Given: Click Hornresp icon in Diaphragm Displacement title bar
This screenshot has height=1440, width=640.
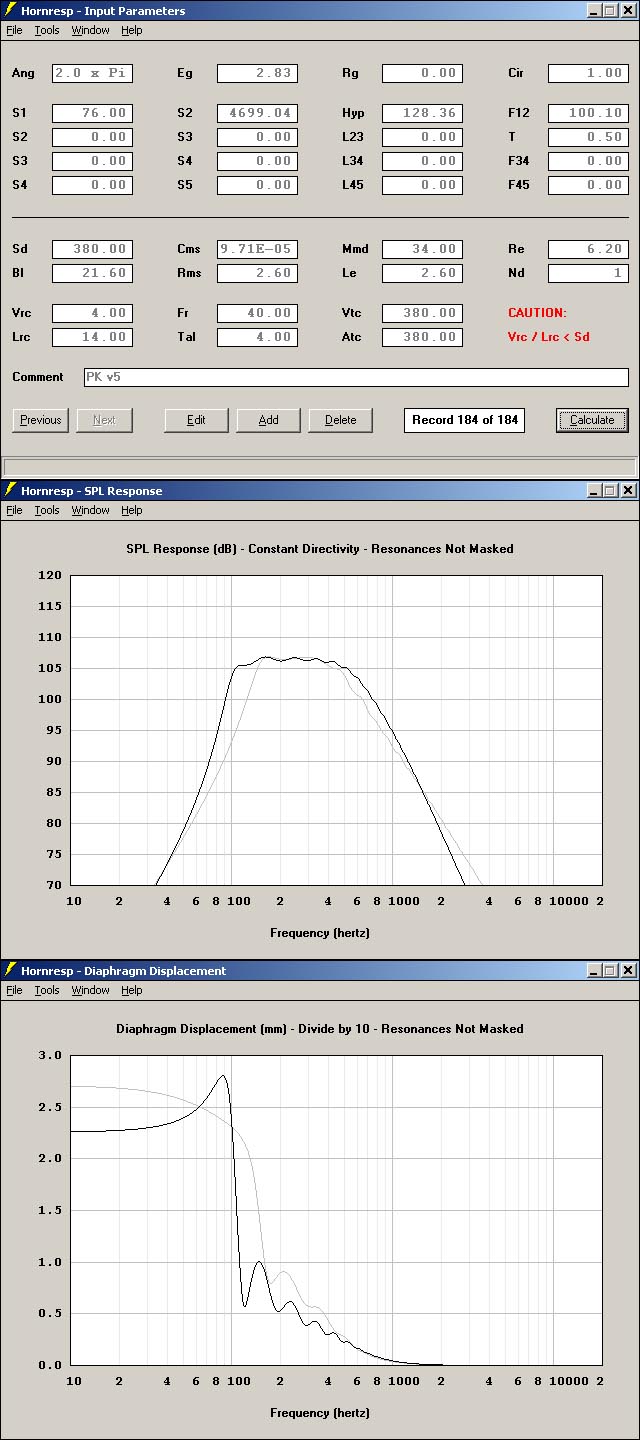Looking at the screenshot, I should point(11,970).
